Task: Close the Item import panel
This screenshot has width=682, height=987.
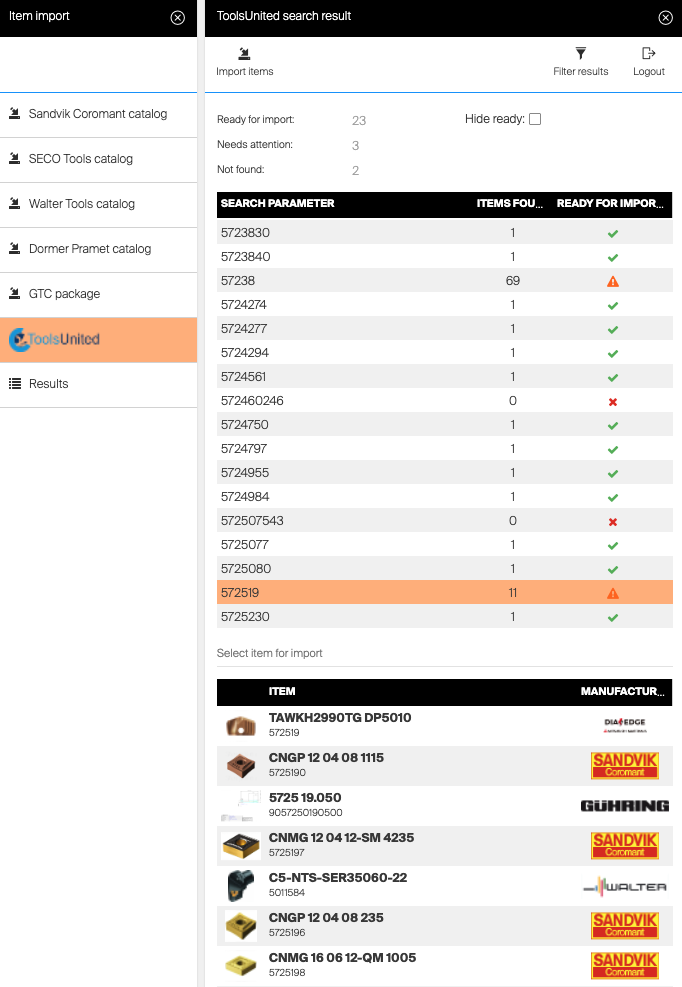Action: pyautogui.click(x=178, y=18)
